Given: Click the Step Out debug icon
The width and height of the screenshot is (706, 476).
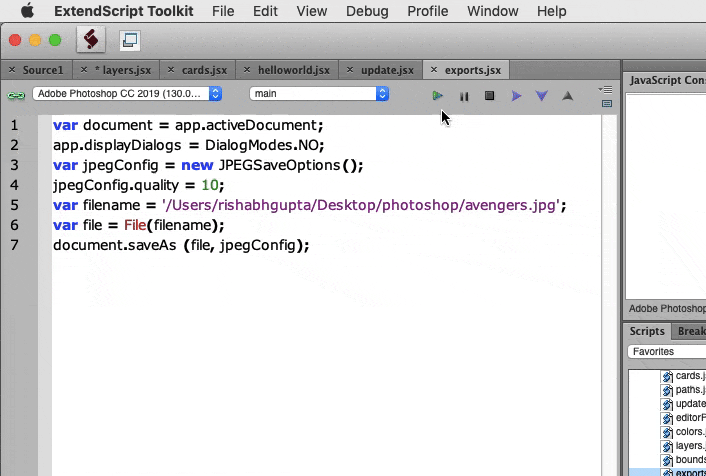Looking at the screenshot, I should click(568, 95).
